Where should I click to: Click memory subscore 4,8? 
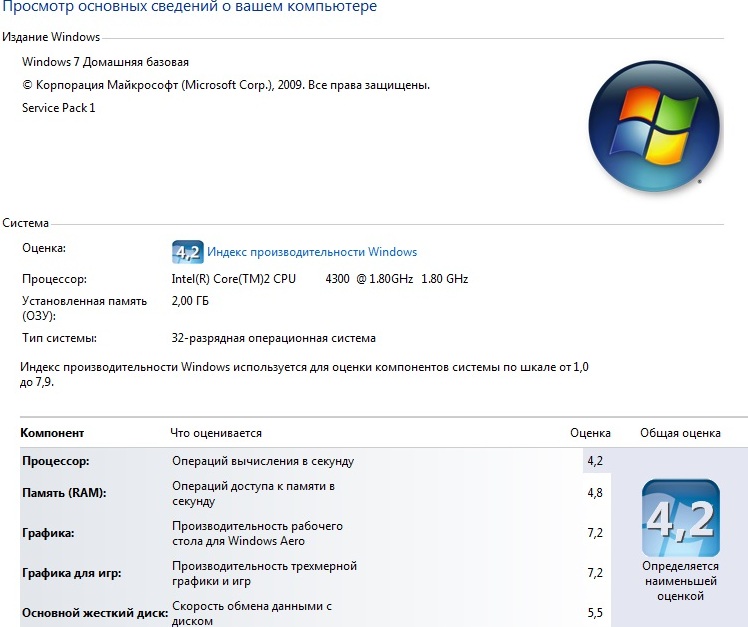coord(595,493)
